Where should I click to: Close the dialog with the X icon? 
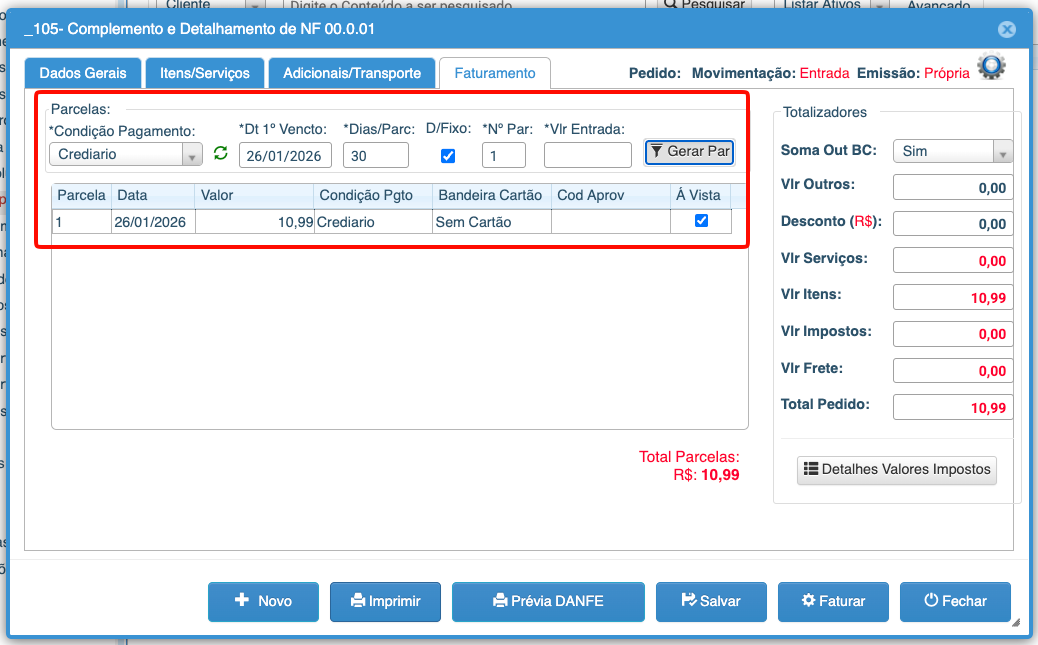[1006, 29]
